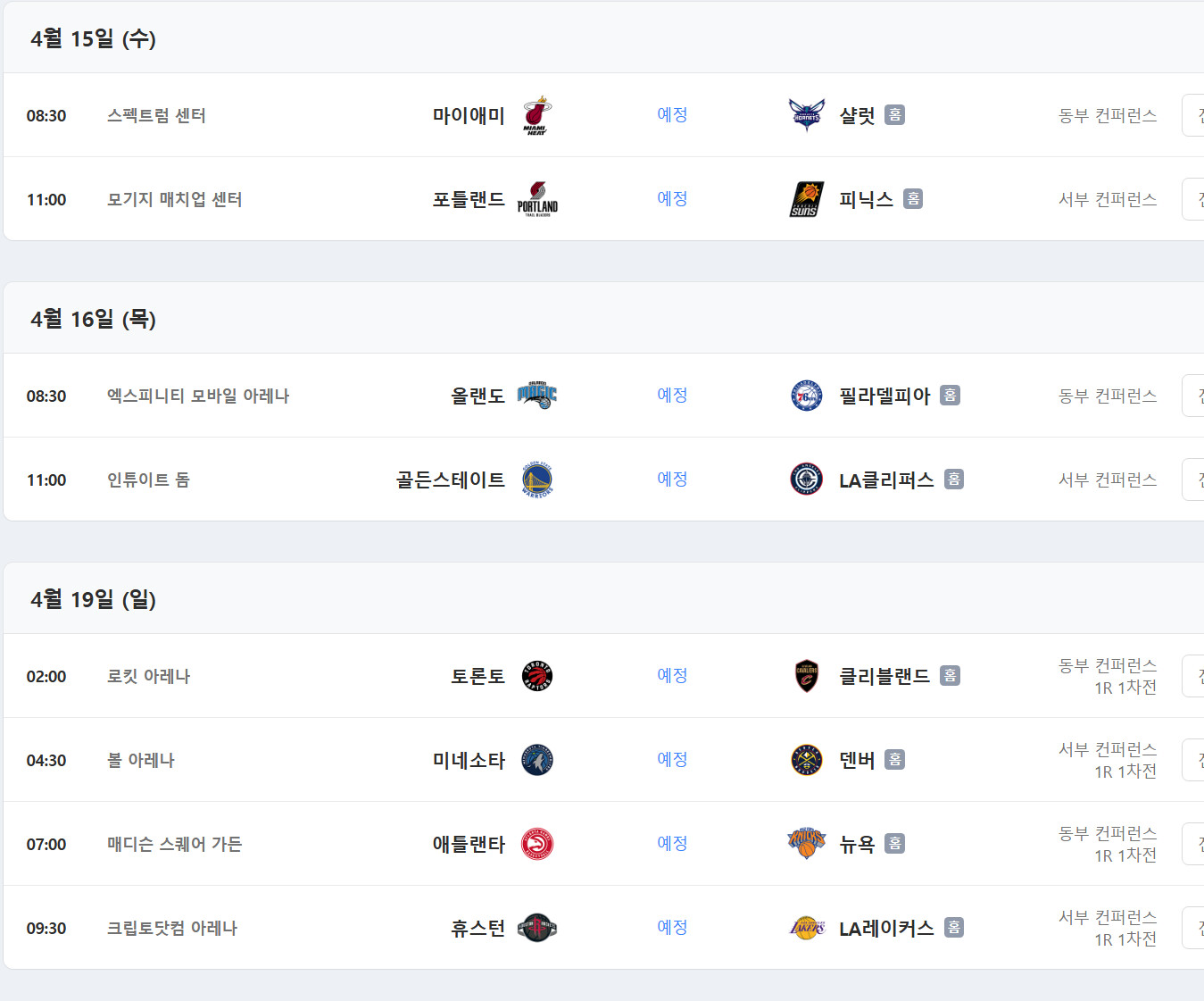Click the Denver Nuggets logo
This screenshot has height=1001, width=1204.
point(807,760)
